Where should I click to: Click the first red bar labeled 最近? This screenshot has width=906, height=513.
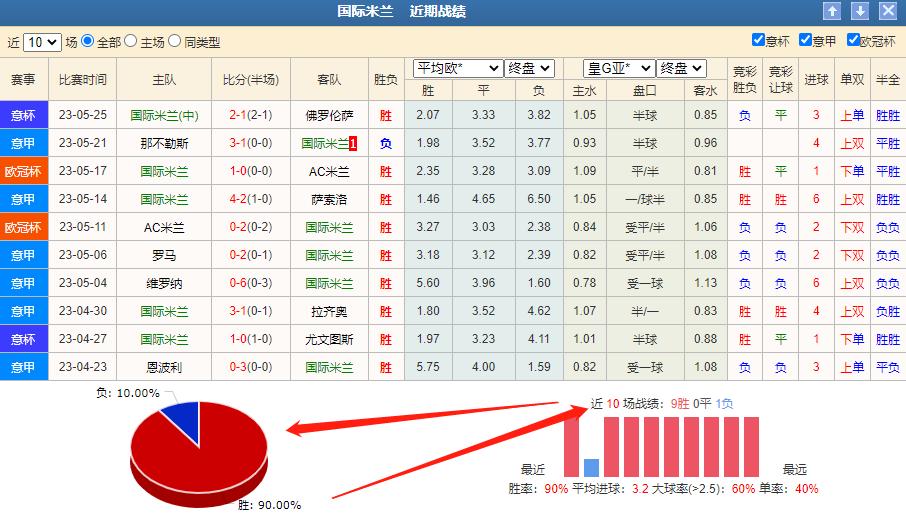click(x=571, y=447)
